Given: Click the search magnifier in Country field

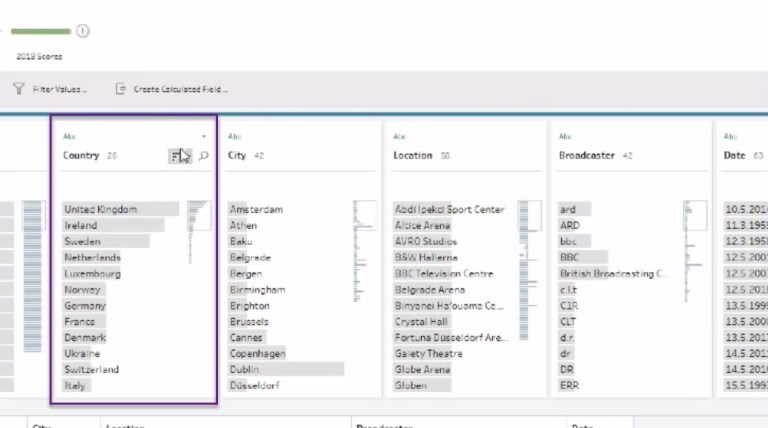Looking at the screenshot, I should pyautogui.click(x=204, y=156).
